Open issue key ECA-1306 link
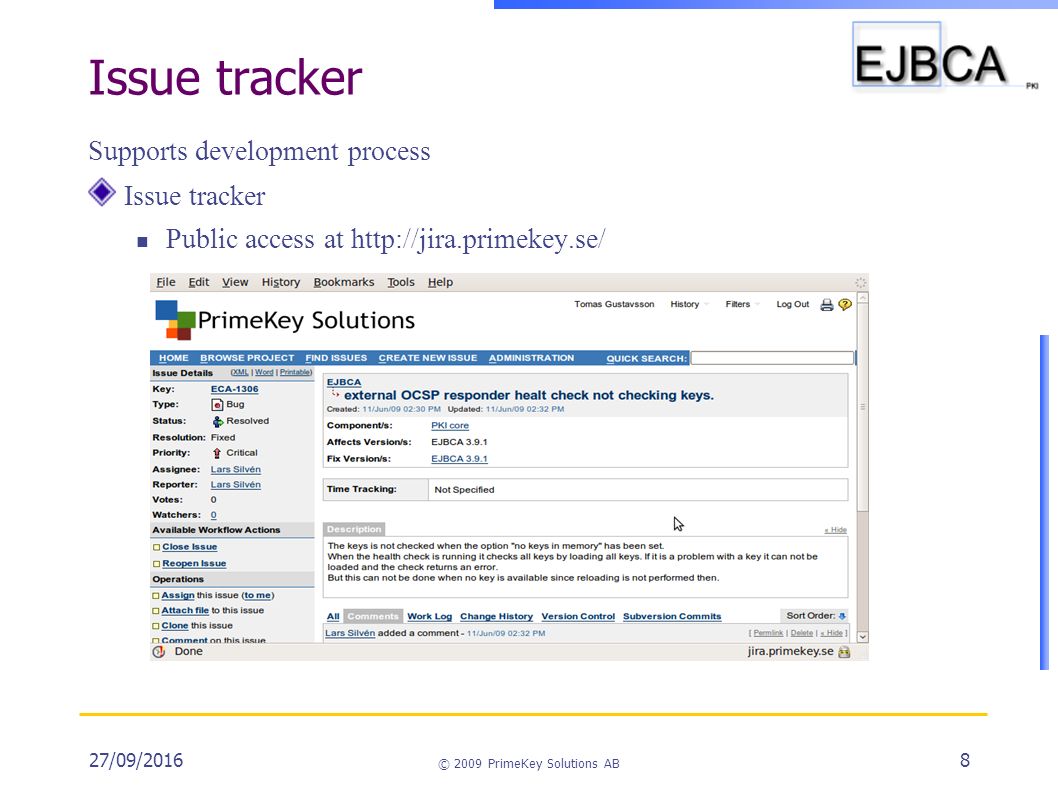 [x=235, y=389]
